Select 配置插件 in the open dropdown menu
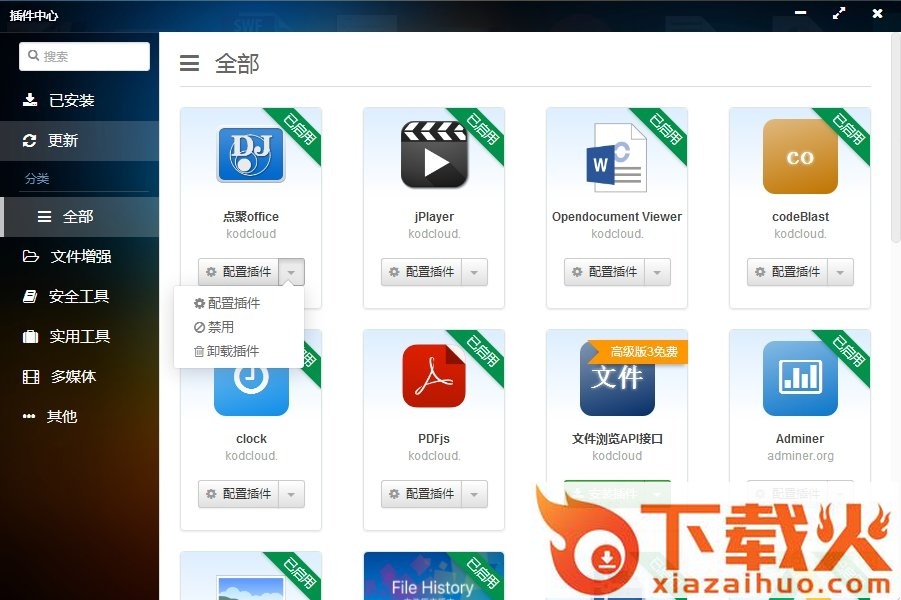 point(238,303)
